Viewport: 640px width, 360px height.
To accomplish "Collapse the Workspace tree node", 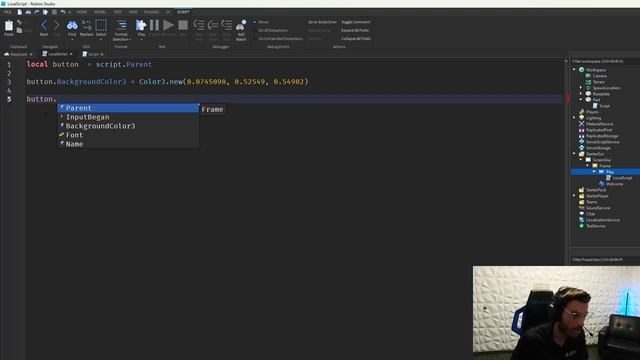I will click(x=574, y=70).
